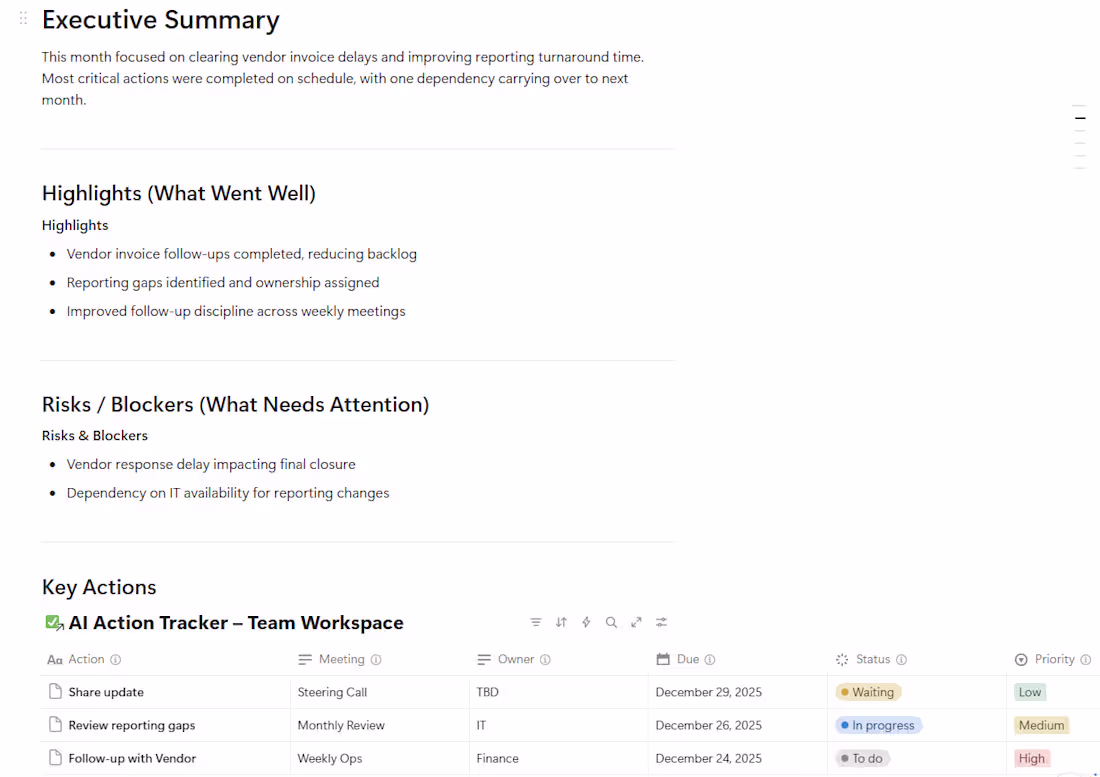The width and height of the screenshot is (1100, 777).
Task: Click the Waiting status tag
Action: [868, 691]
